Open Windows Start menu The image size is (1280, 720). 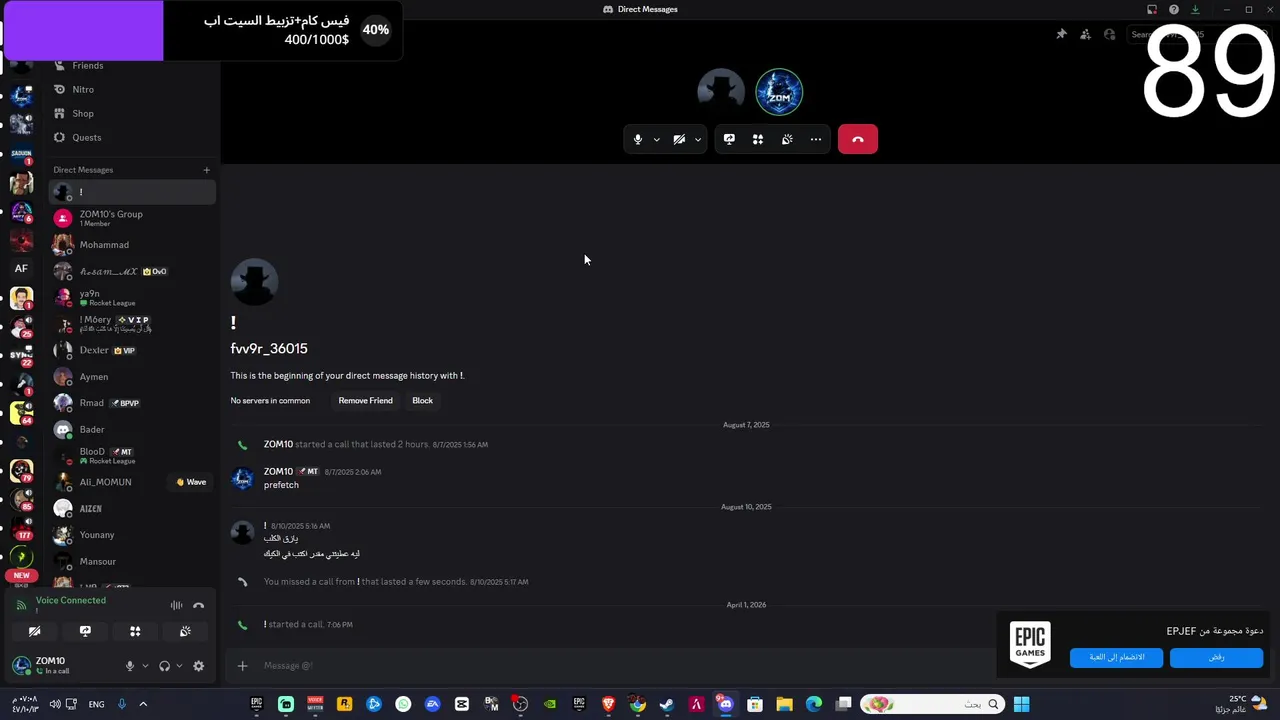[x=1021, y=704]
